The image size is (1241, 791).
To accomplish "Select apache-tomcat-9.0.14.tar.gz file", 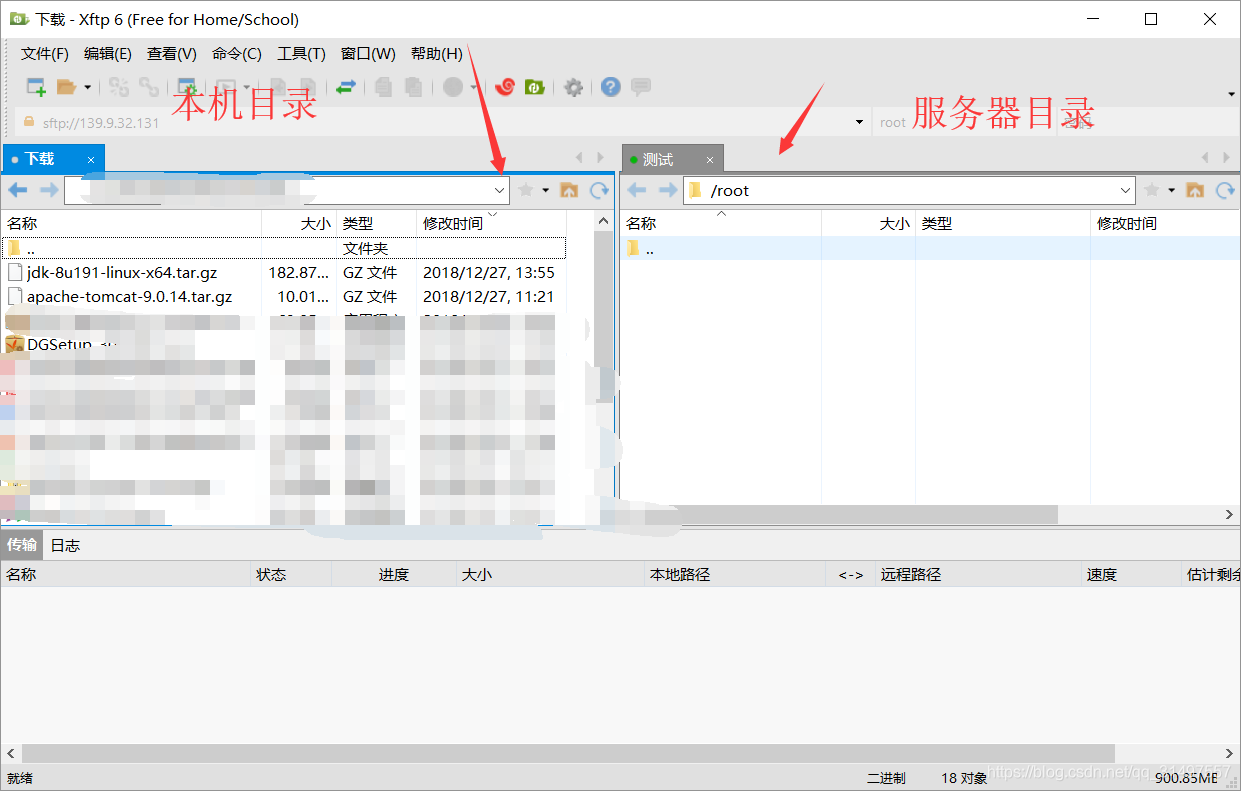I will [x=284, y=296].
